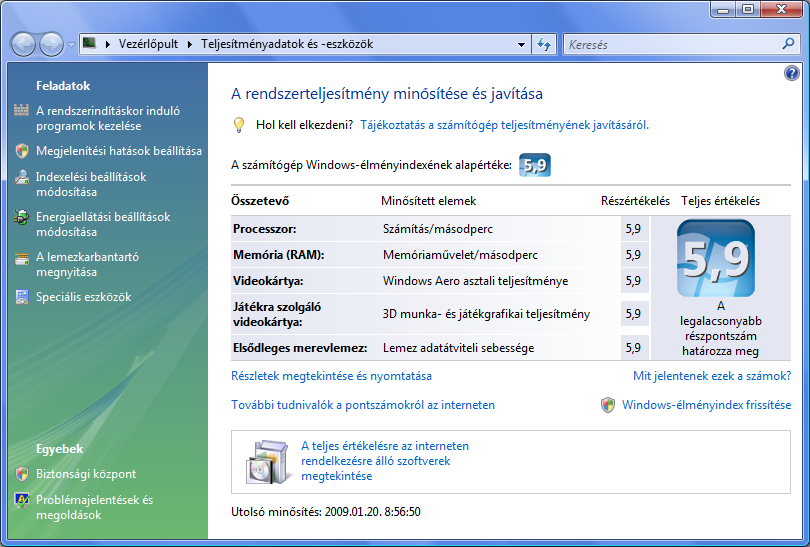The height and width of the screenshot is (547, 810).
Task: Click the lightbulb tip icon
Action: [239, 125]
